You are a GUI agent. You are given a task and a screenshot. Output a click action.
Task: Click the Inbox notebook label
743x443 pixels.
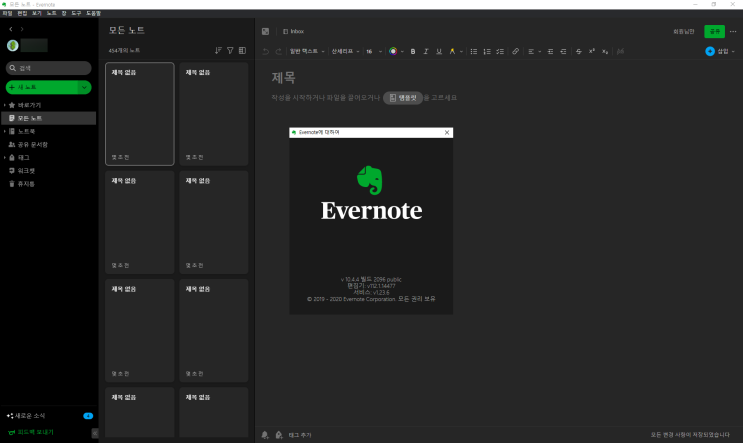[294, 31]
